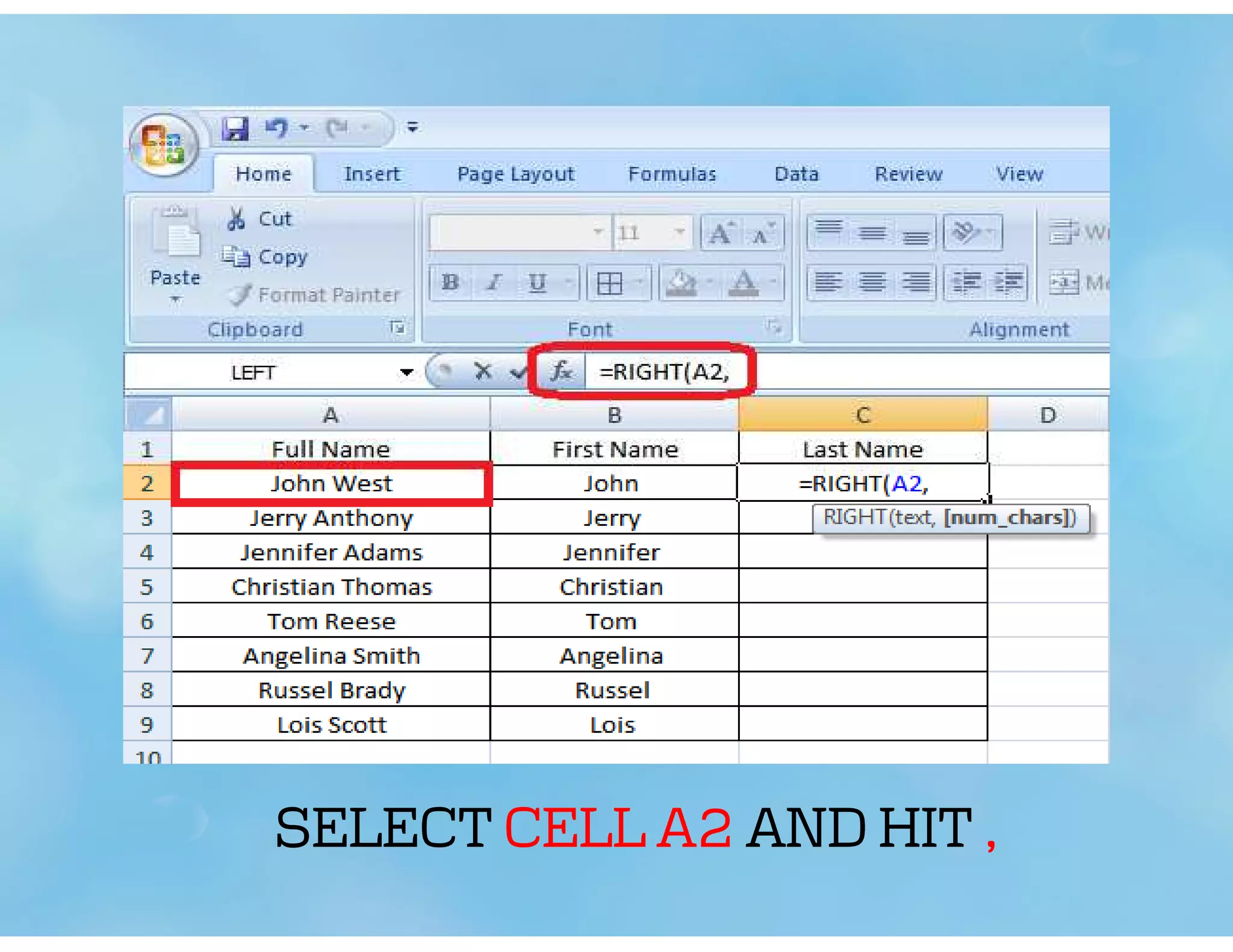The image size is (1233, 952).
Task: Click the Cut scissors icon
Action: (235, 219)
